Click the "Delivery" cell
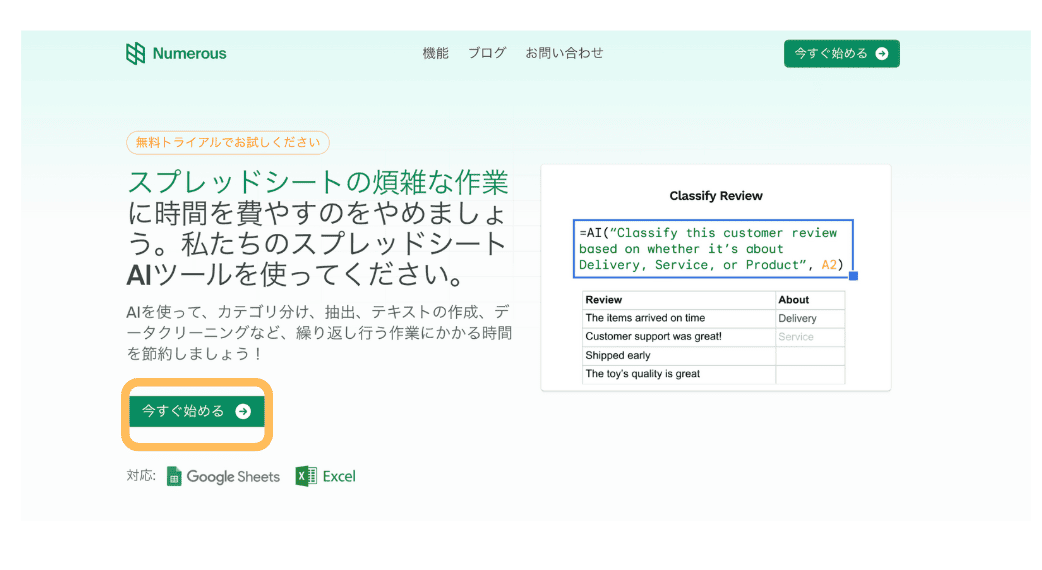The image size is (1042, 570). [x=810, y=318]
